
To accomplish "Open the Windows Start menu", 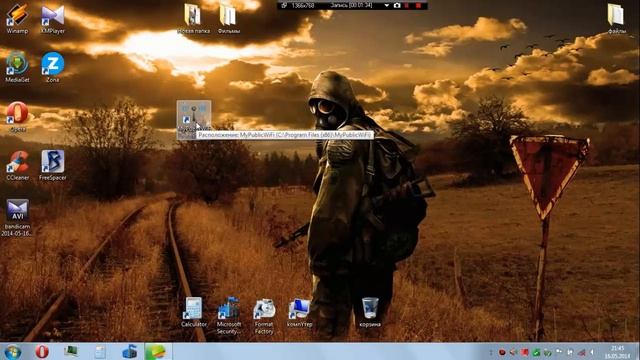I will [12, 352].
